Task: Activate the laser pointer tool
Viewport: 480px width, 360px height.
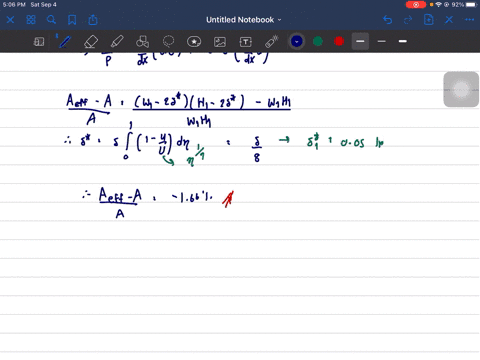Action: click(272, 42)
